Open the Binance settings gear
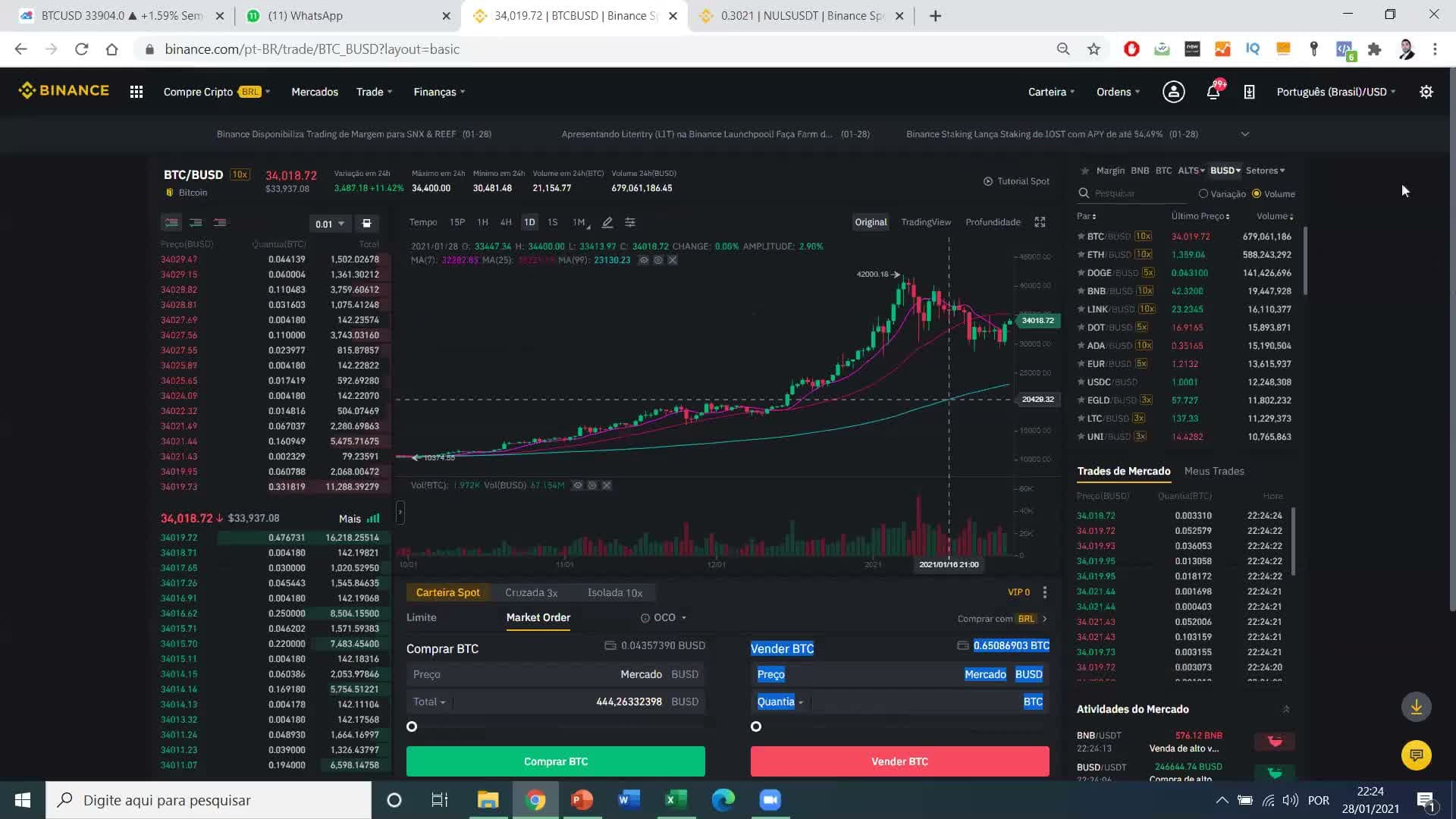The height and width of the screenshot is (819, 1456). point(1426,92)
